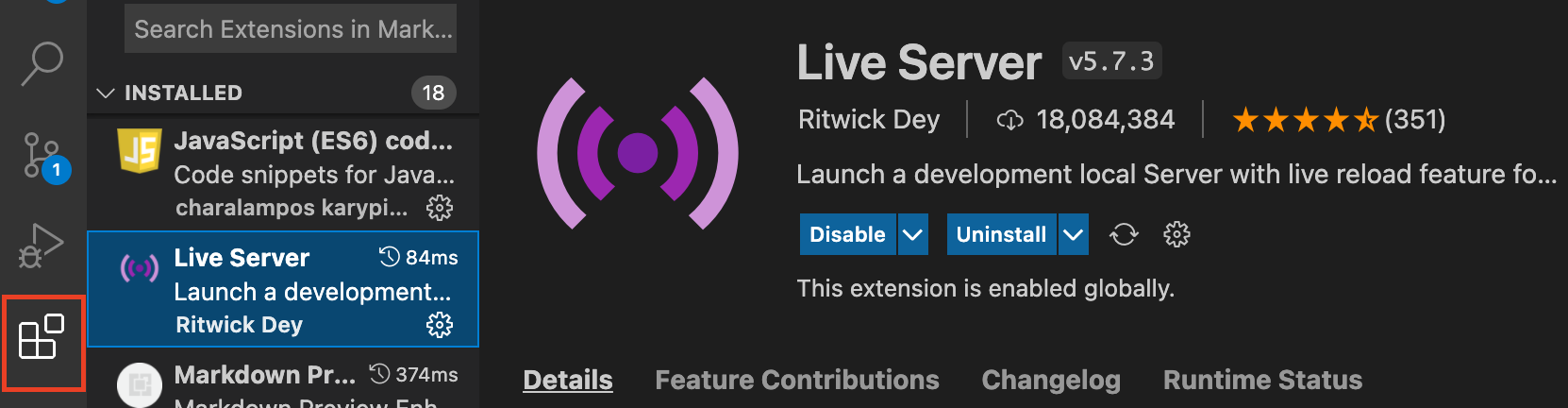Click Live Server icon in extension list
The width and height of the screenshot is (1568, 408).
[x=140, y=269]
